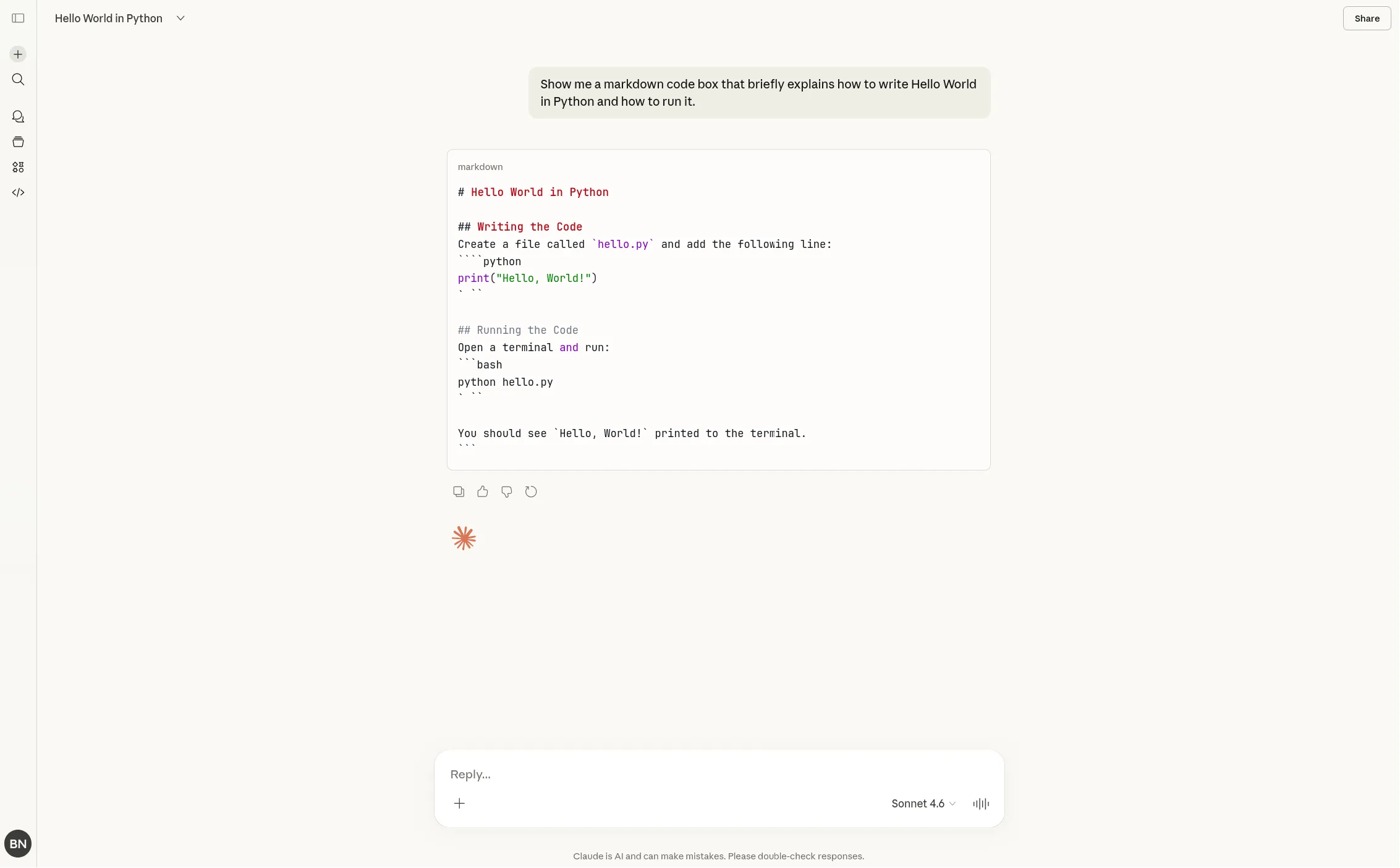Toggle the sidebar panel open
This screenshot has width=1400, height=868.
click(x=18, y=18)
